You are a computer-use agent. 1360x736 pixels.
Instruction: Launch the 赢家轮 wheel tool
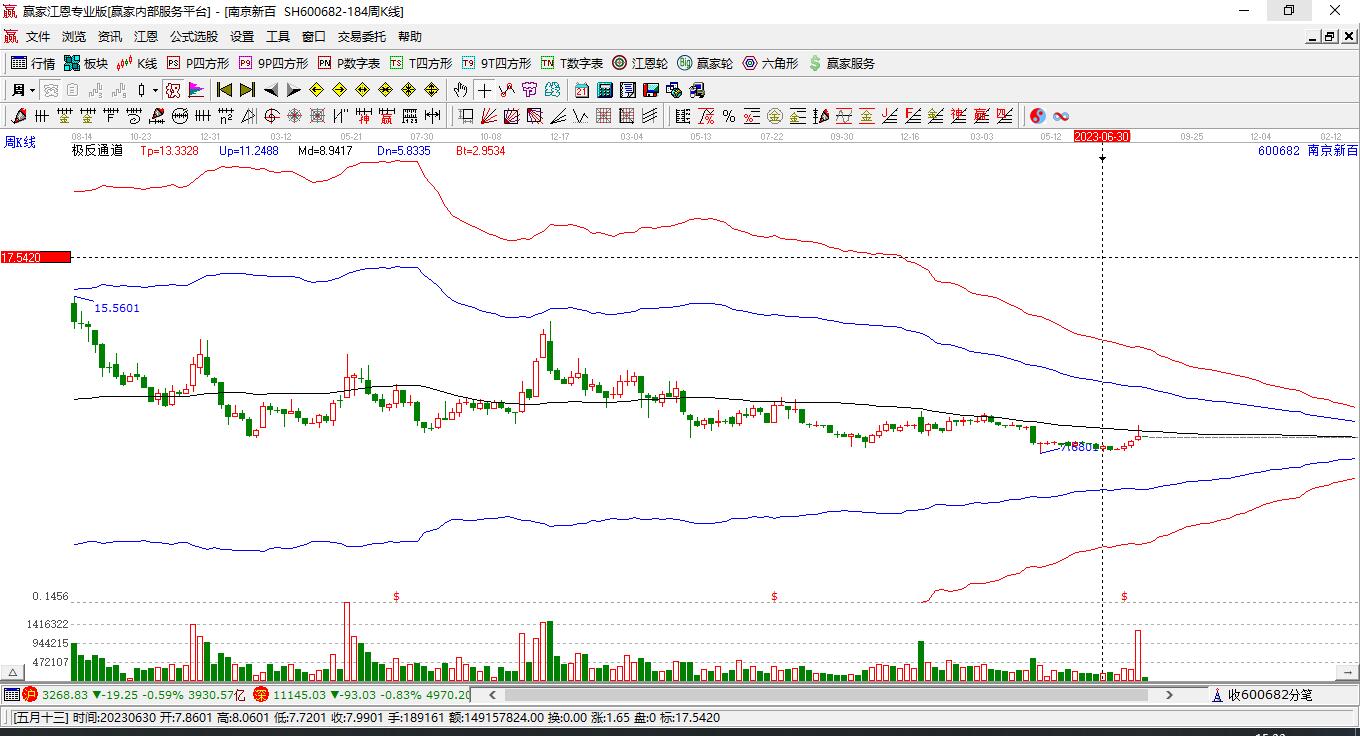705,63
